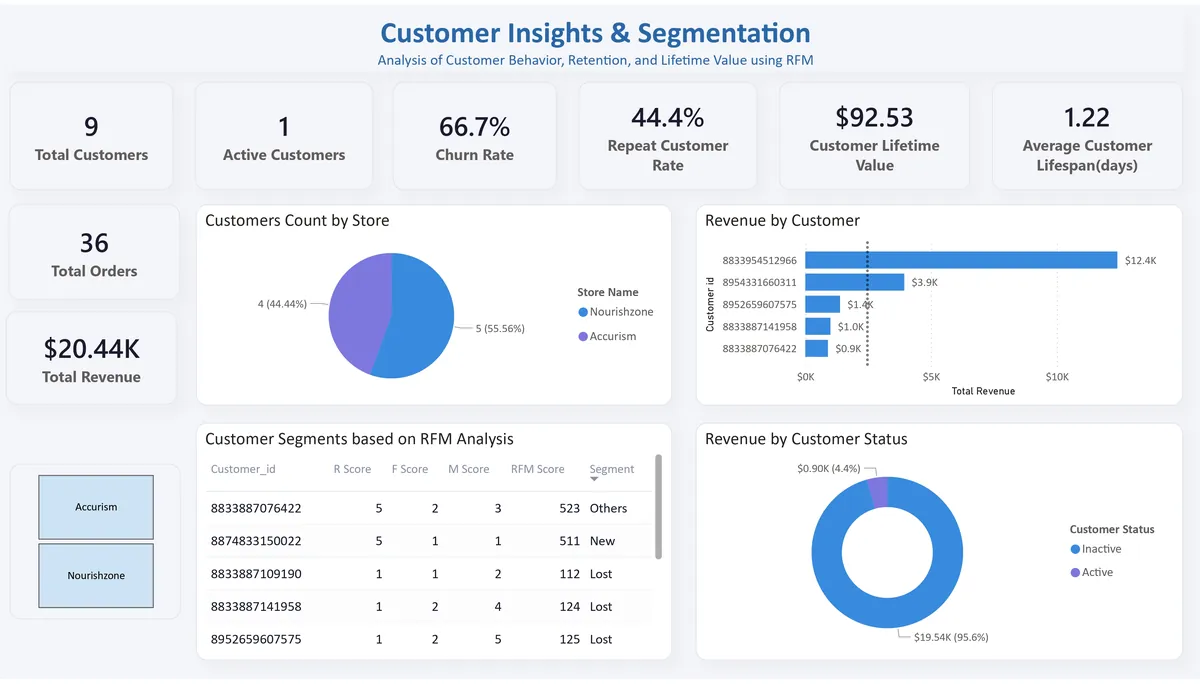Viewport: 1200px width, 684px height.
Task: Click the Total Customers card
Action: (x=91, y=136)
